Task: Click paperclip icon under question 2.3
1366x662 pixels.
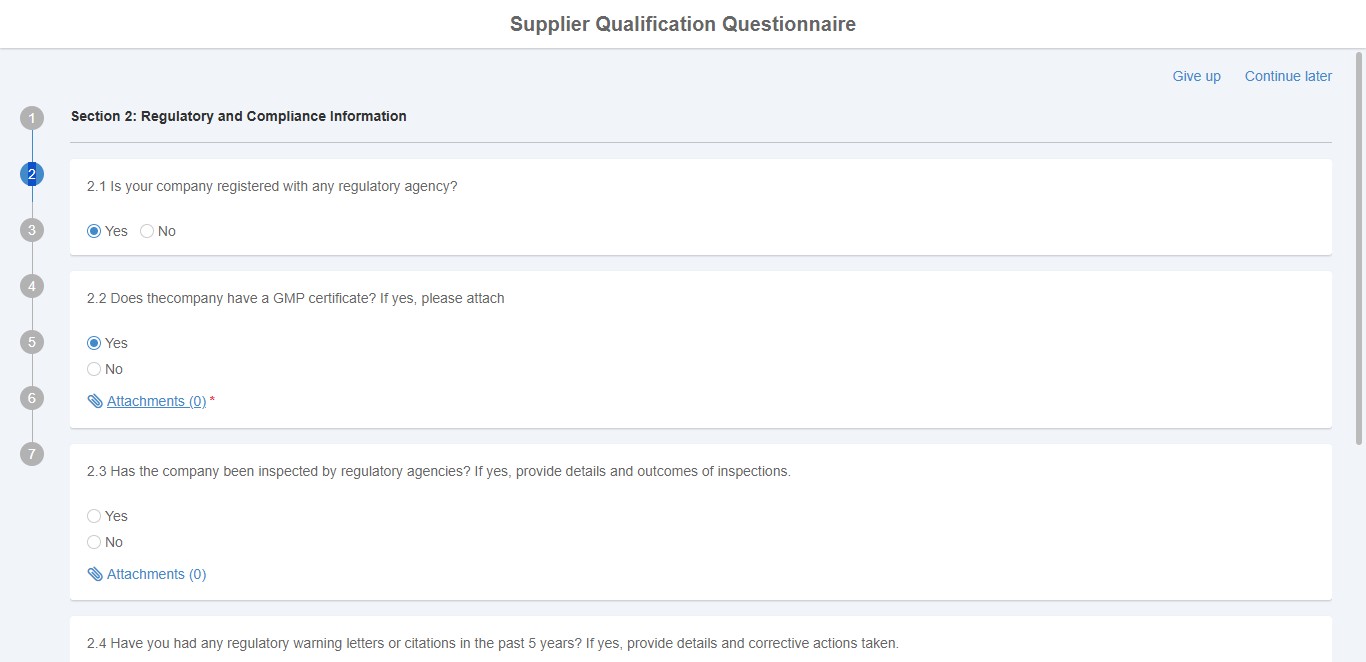Action: tap(95, 574)
